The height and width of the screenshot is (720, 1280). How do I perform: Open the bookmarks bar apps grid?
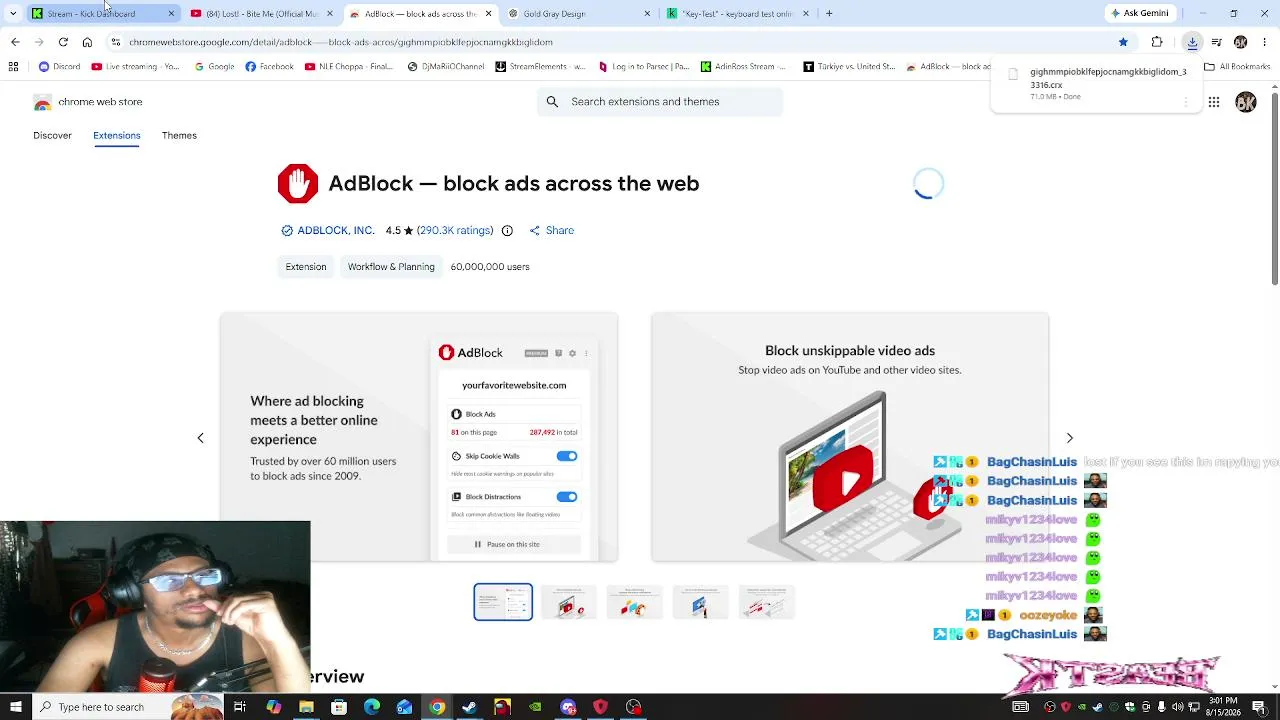(x=13, y=67)
